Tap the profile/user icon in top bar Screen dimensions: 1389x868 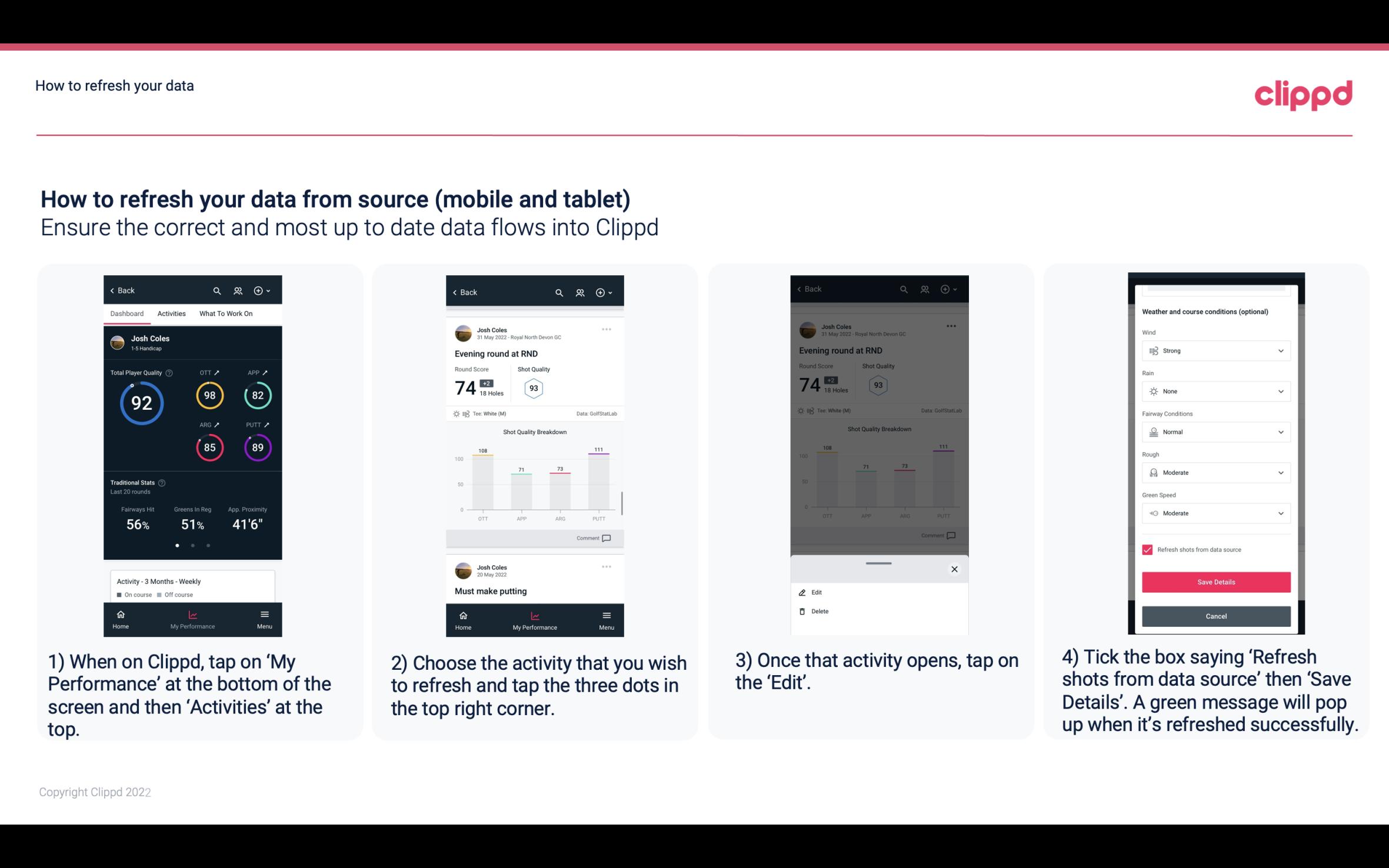point(237,290)
